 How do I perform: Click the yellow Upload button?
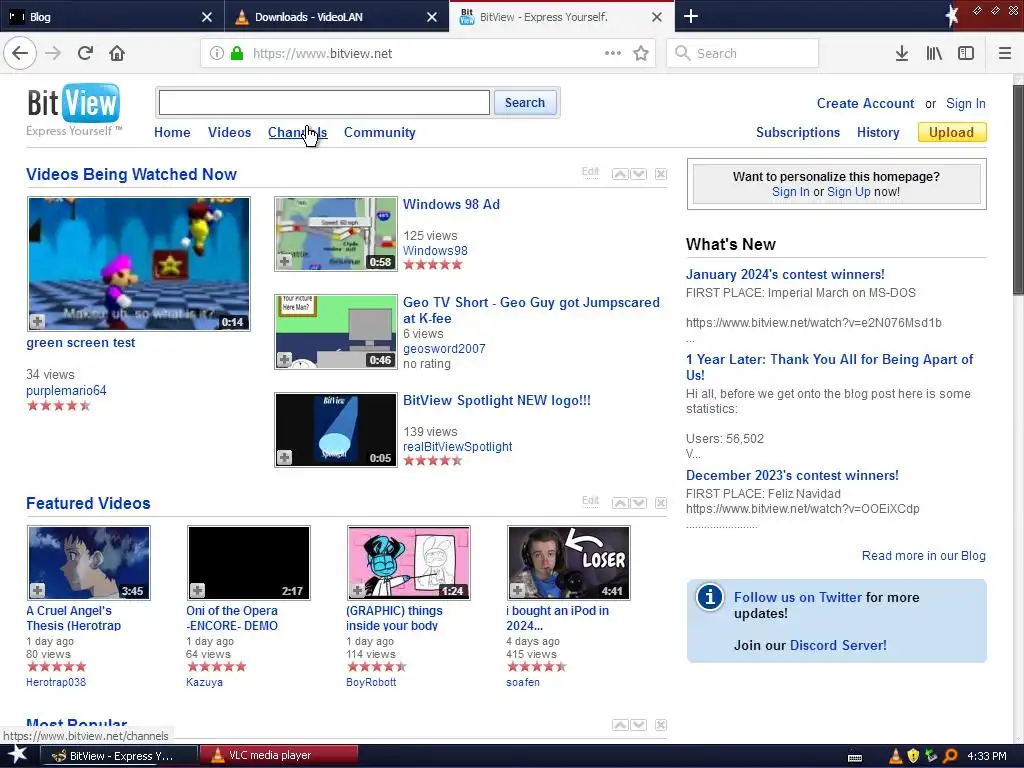(x=952, y=133)
